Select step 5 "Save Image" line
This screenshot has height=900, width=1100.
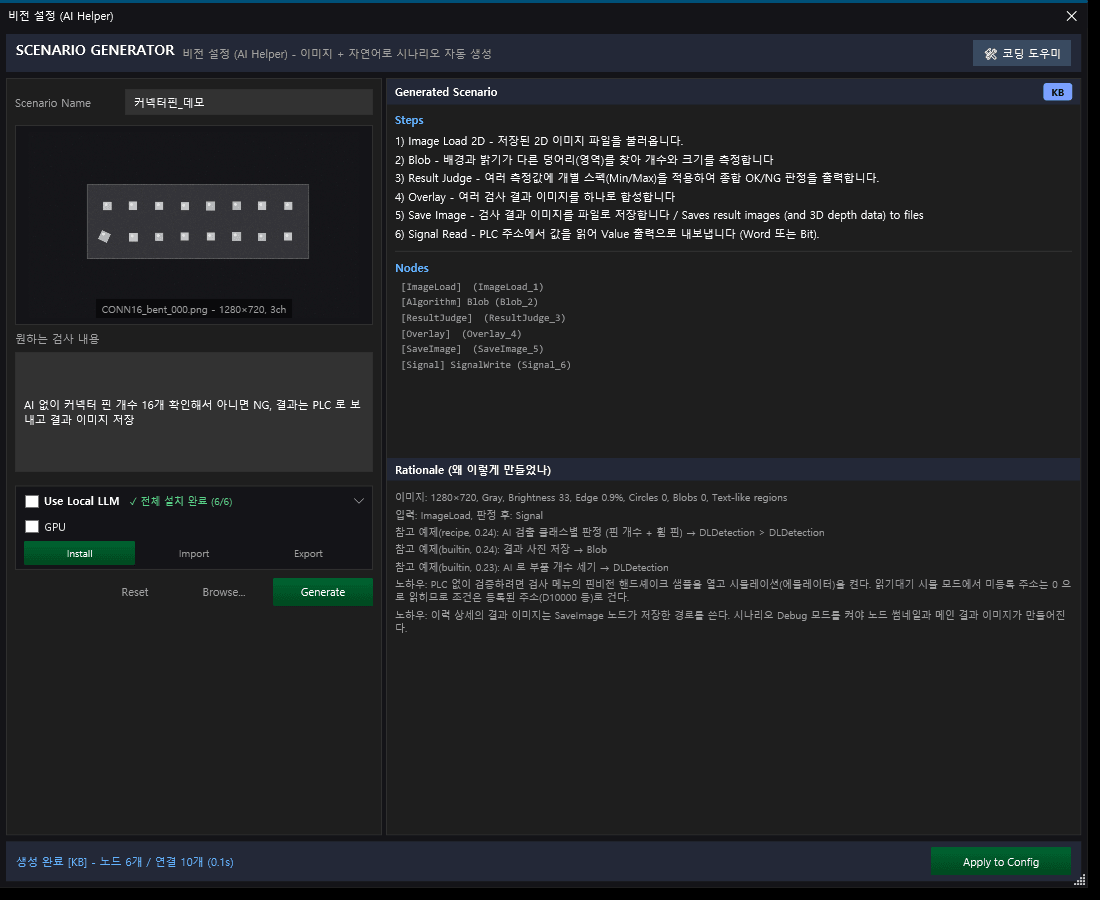(659, 215)
